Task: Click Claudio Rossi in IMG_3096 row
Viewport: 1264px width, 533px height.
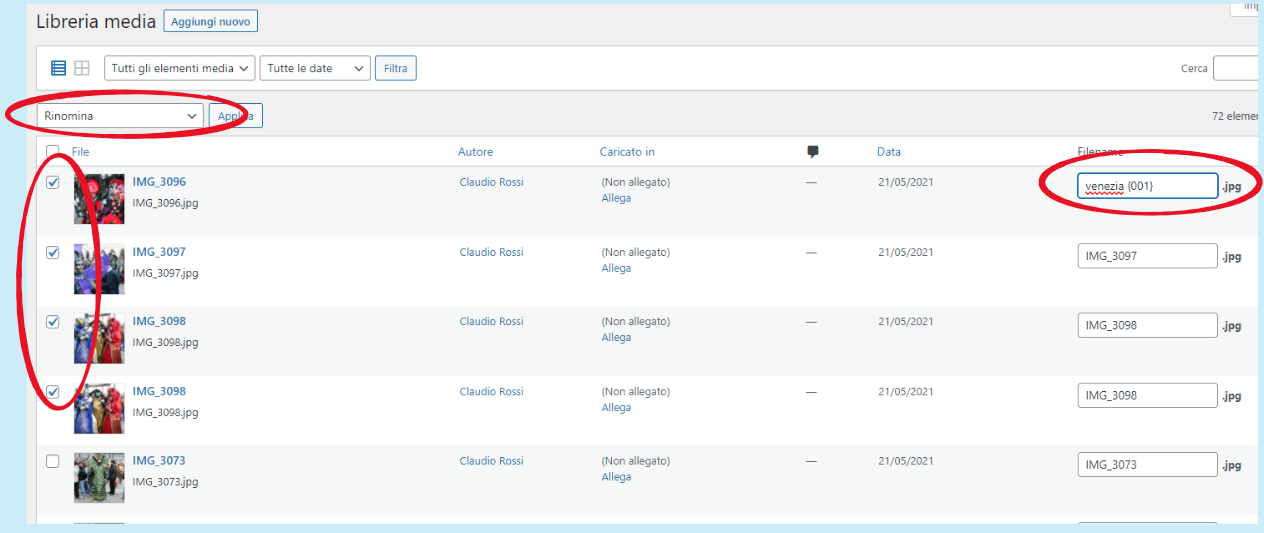Action: tap(491, 182)
